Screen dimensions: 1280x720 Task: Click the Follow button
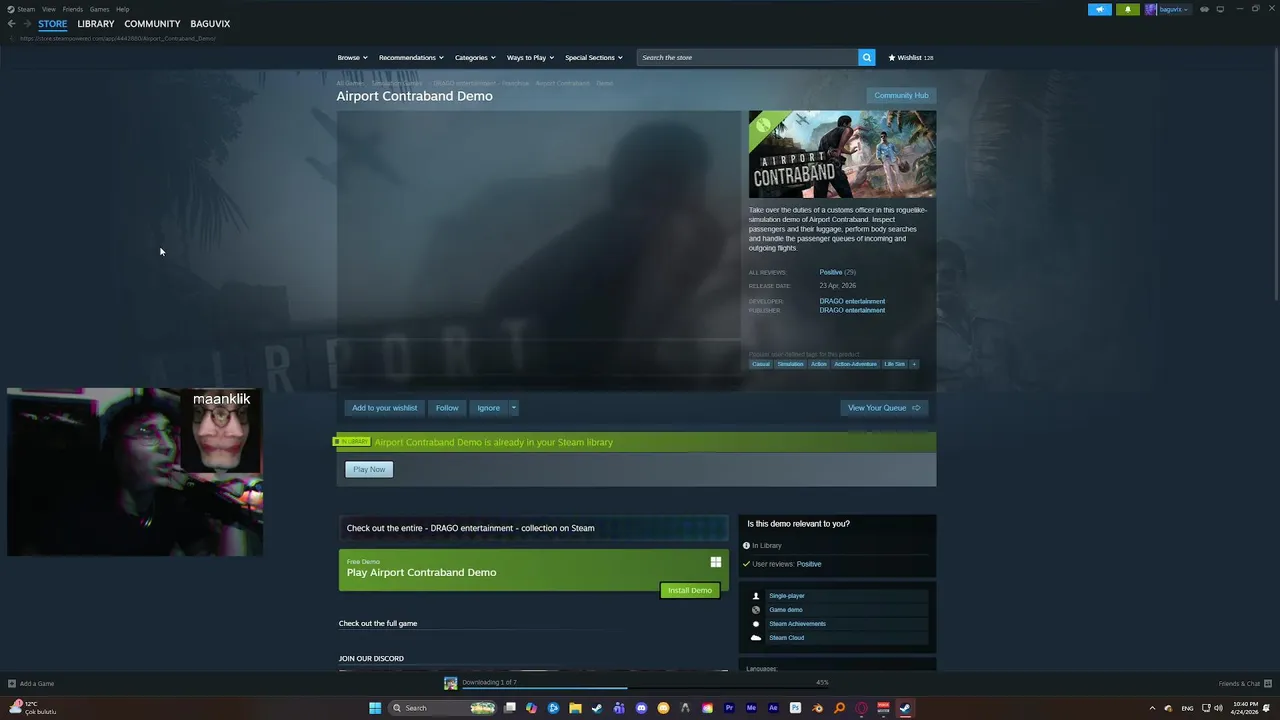click(x=447, y=408)
